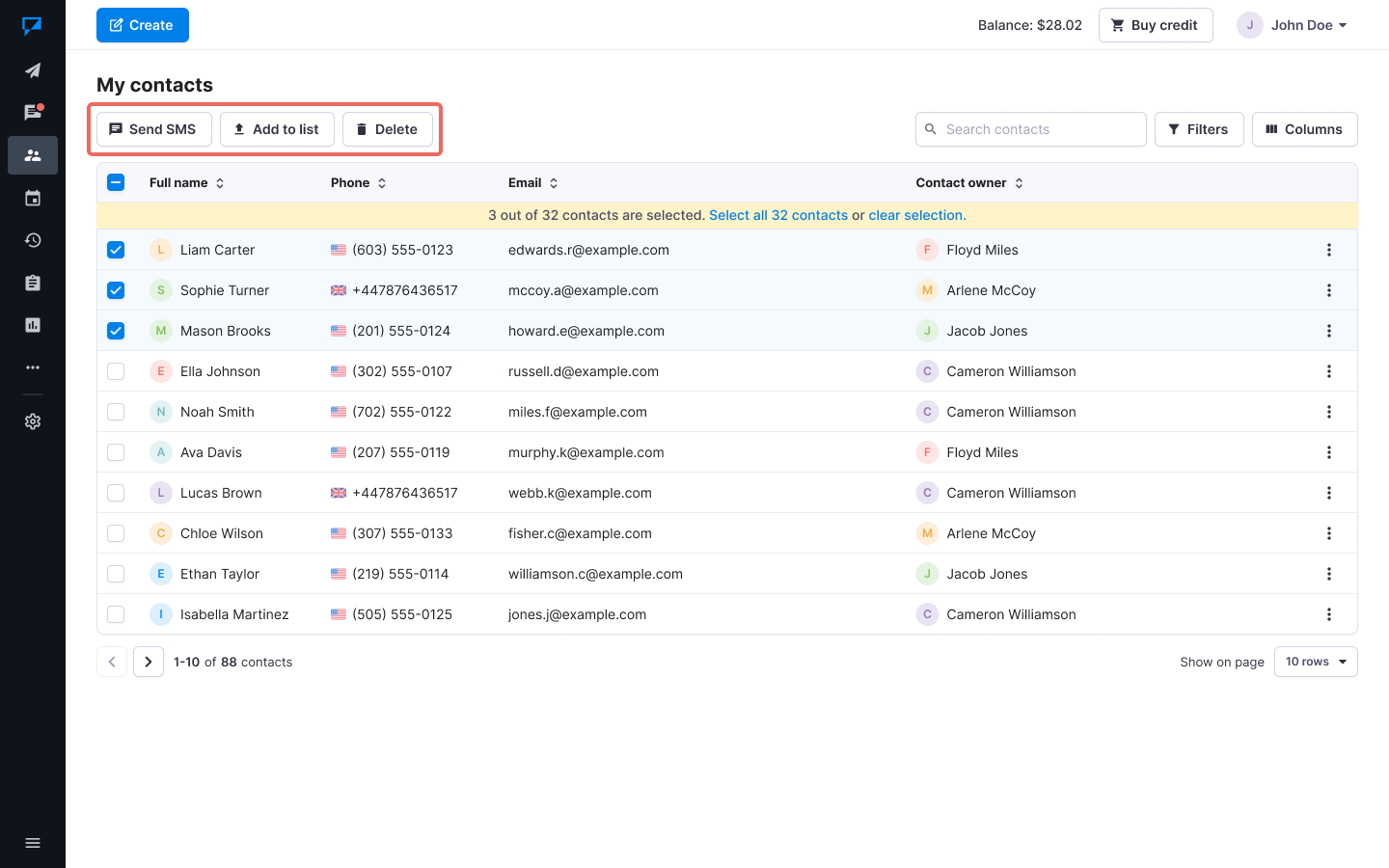Open the Campaigns paper plane icon

(33, 70)
